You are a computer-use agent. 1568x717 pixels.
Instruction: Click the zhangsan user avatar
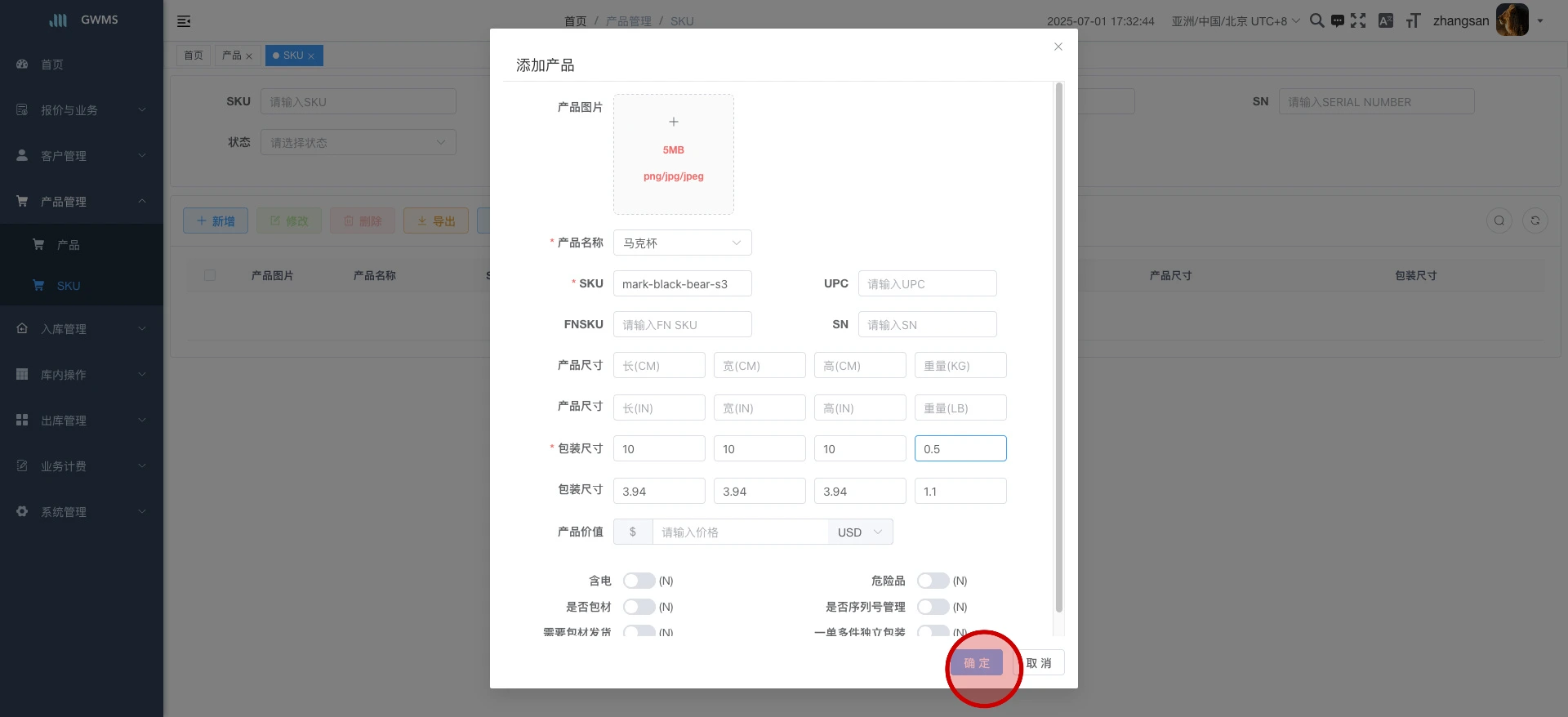coord(1512,20)
